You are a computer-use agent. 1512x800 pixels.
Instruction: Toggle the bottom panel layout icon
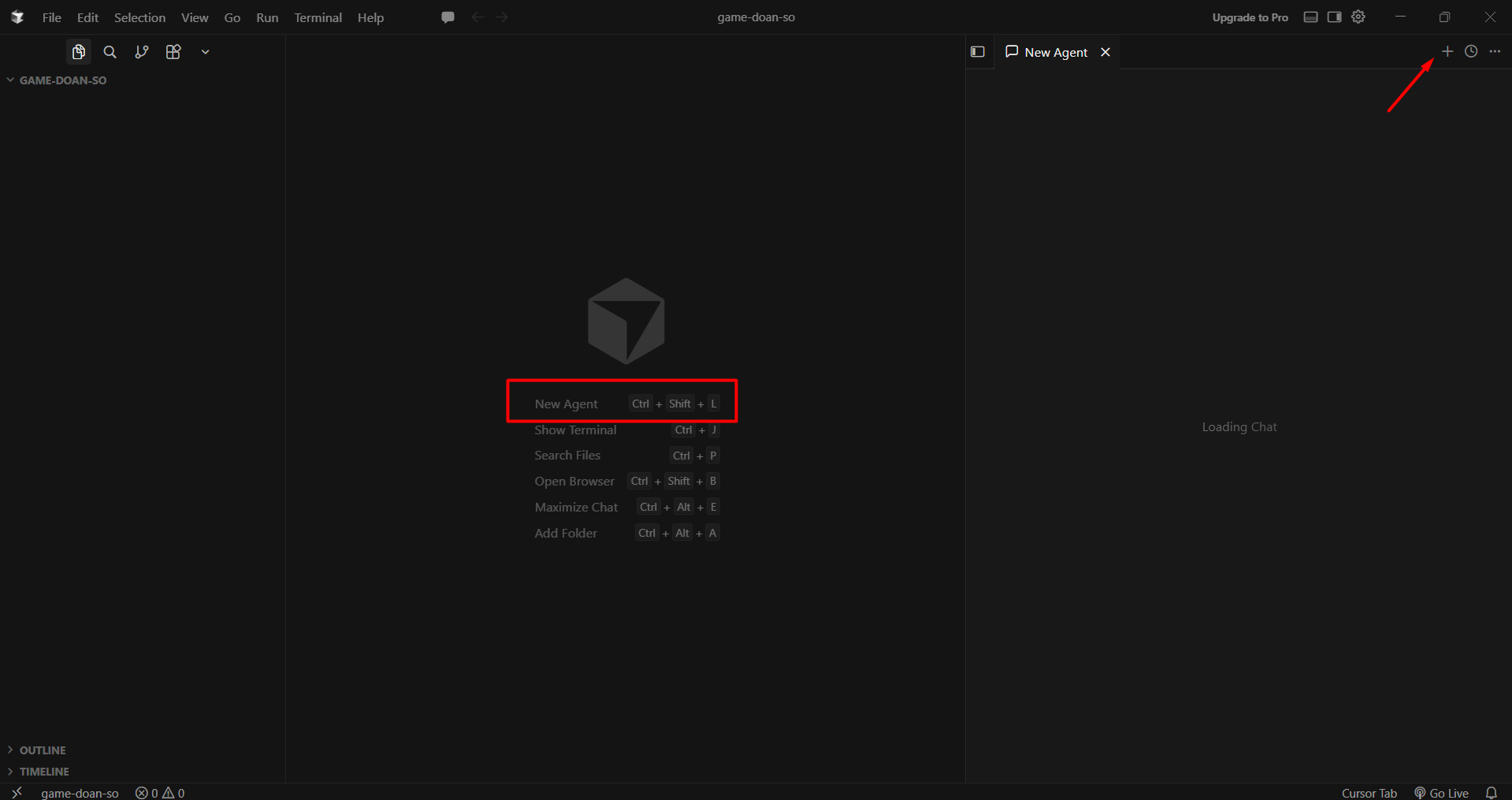point(1311,17)
